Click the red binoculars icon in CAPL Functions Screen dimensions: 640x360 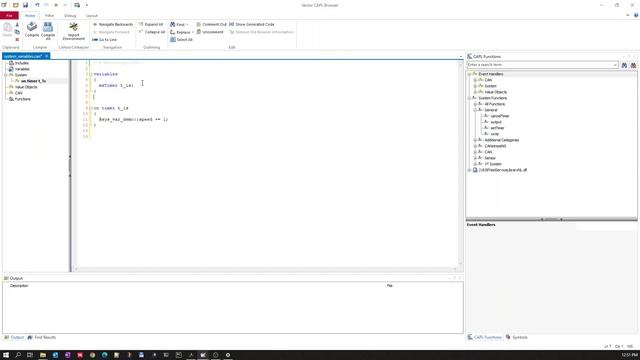pos(633,65)
